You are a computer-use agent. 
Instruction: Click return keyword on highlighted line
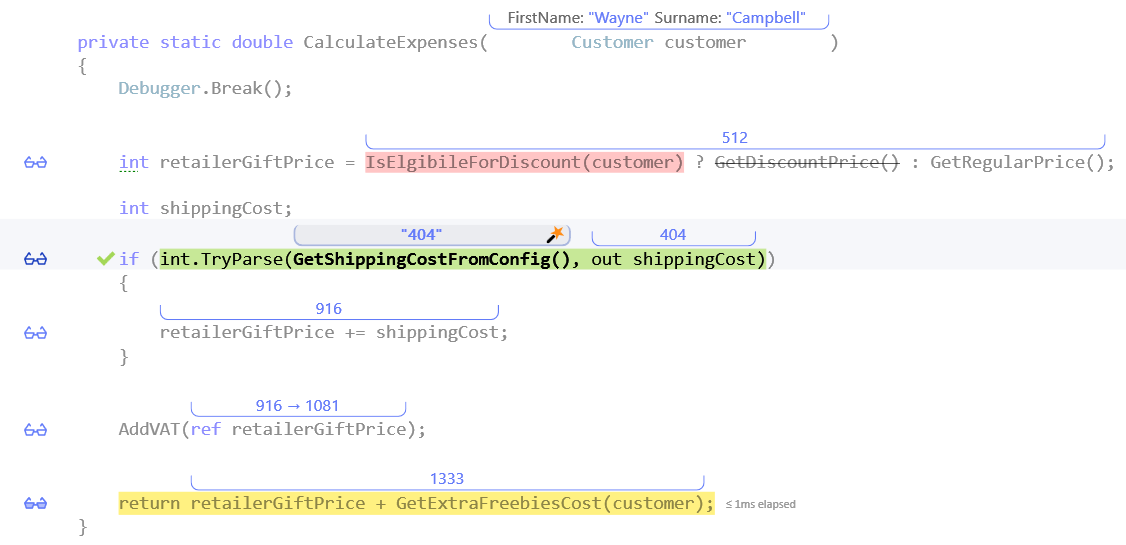(149, 503)
